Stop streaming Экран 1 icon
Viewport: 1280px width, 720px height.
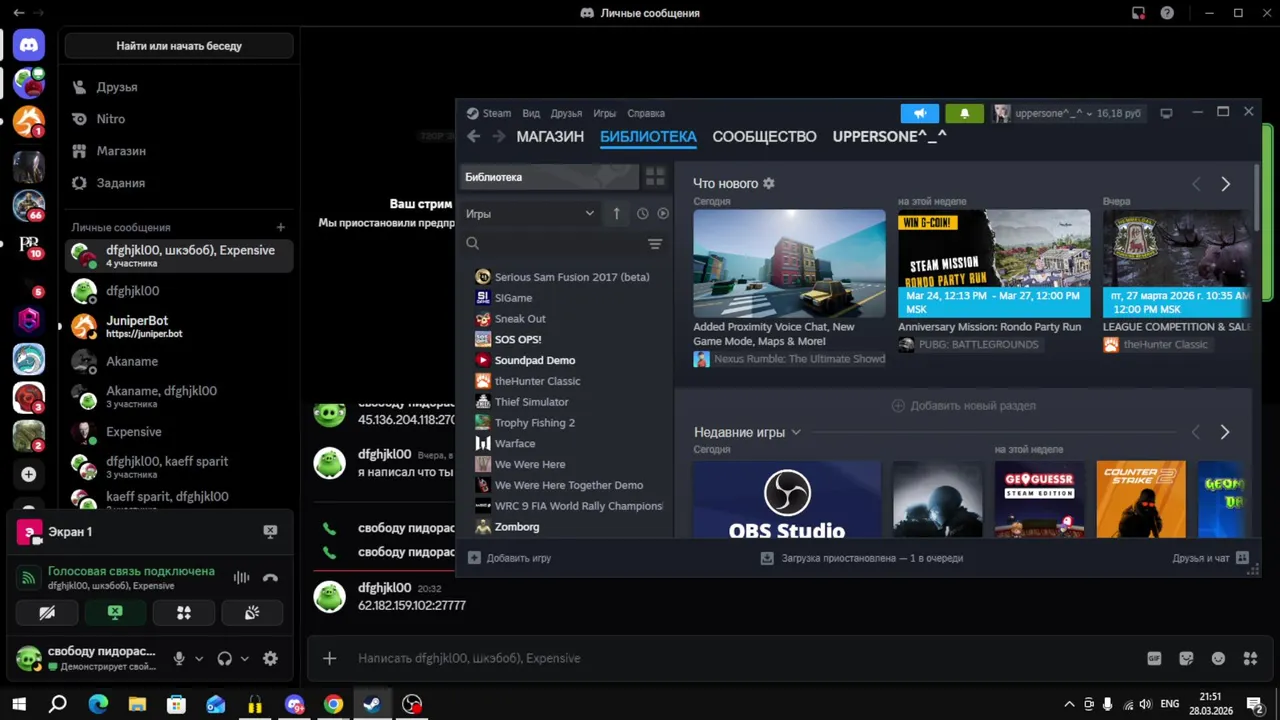click(270, 532)
